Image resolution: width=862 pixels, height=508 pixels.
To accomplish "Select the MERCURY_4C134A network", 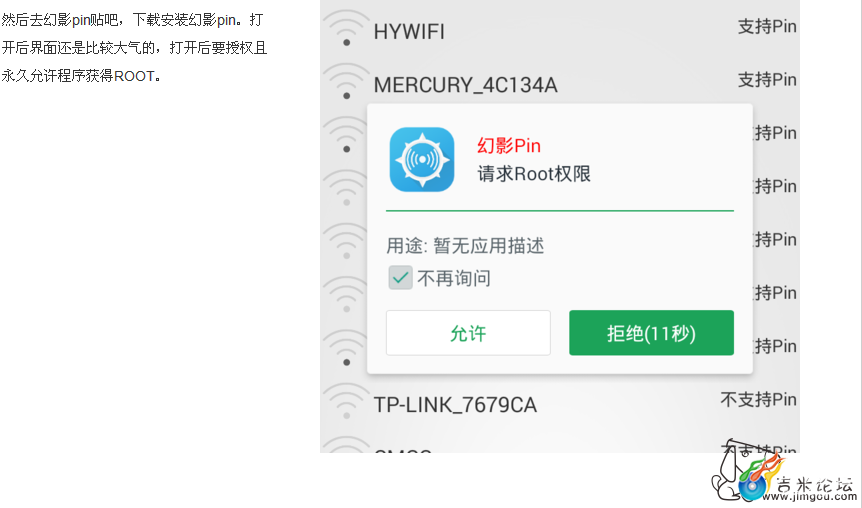I will coord(560,82).
